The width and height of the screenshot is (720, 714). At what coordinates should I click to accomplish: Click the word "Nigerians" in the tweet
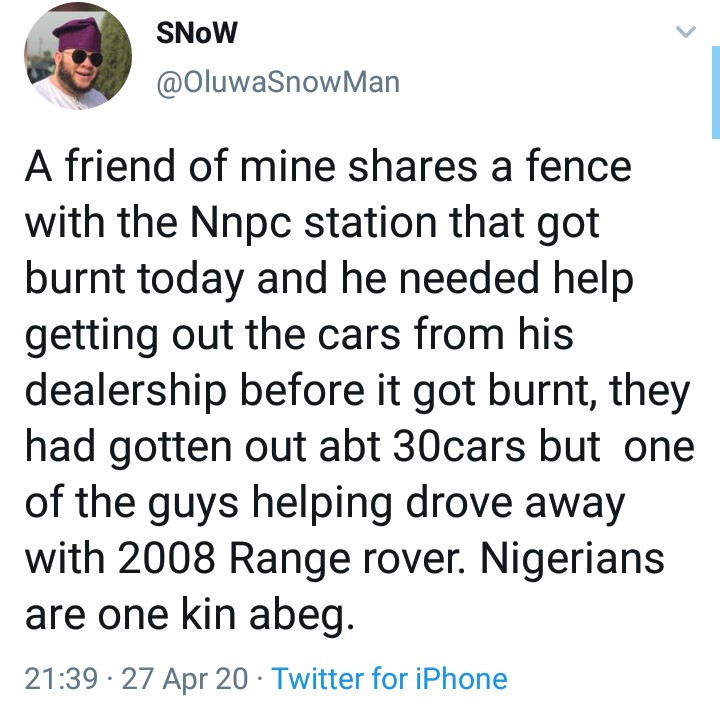coord(572,559)
